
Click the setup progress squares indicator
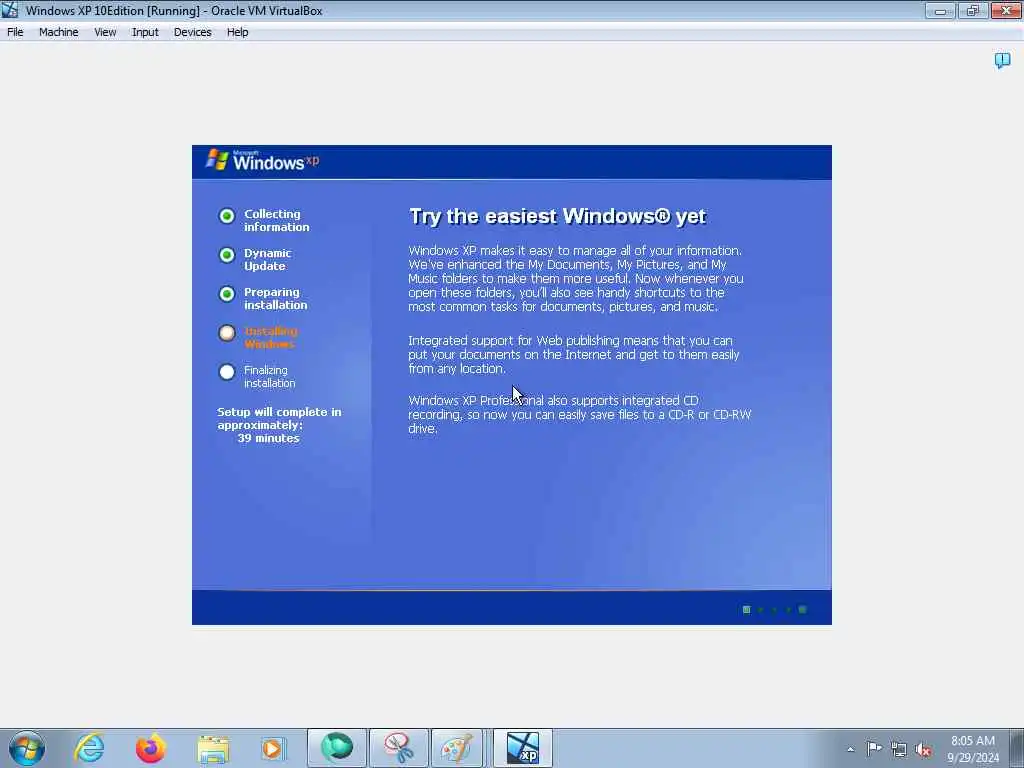coord(775,610)
